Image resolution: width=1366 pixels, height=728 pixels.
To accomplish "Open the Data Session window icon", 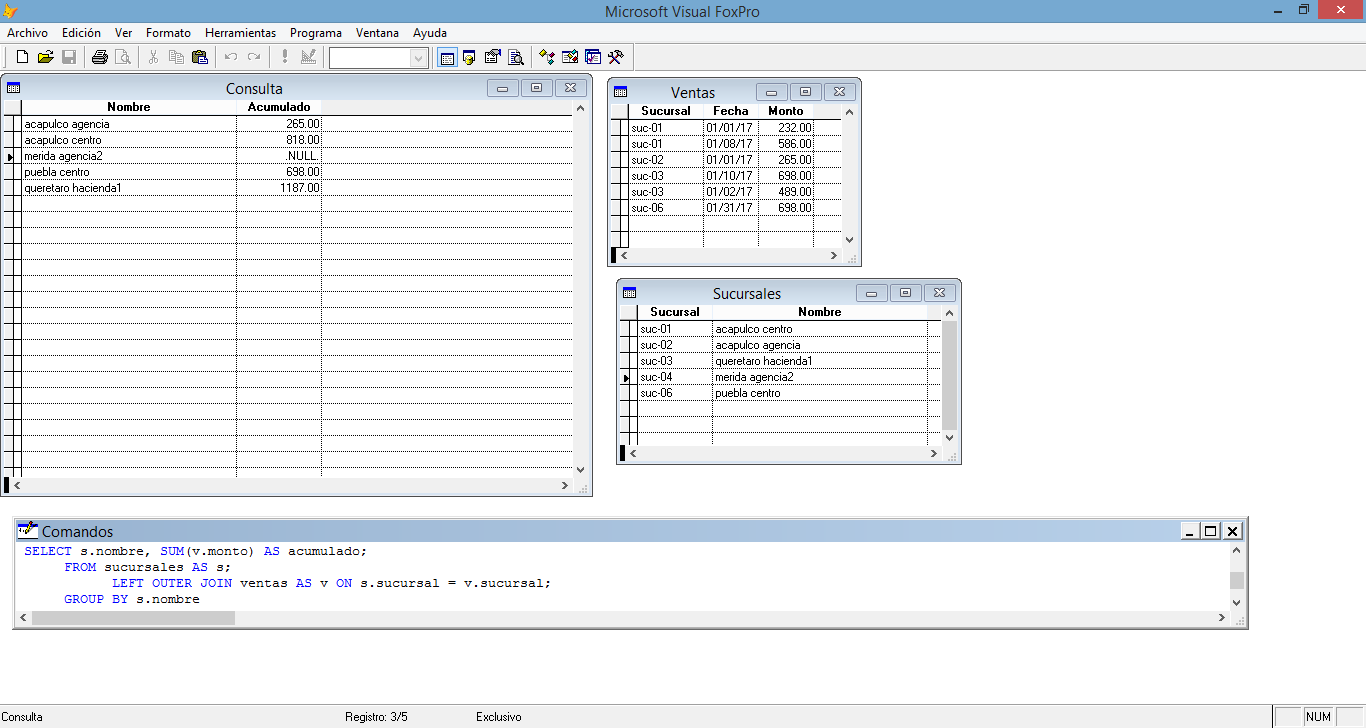I will [x=469, y=58].
